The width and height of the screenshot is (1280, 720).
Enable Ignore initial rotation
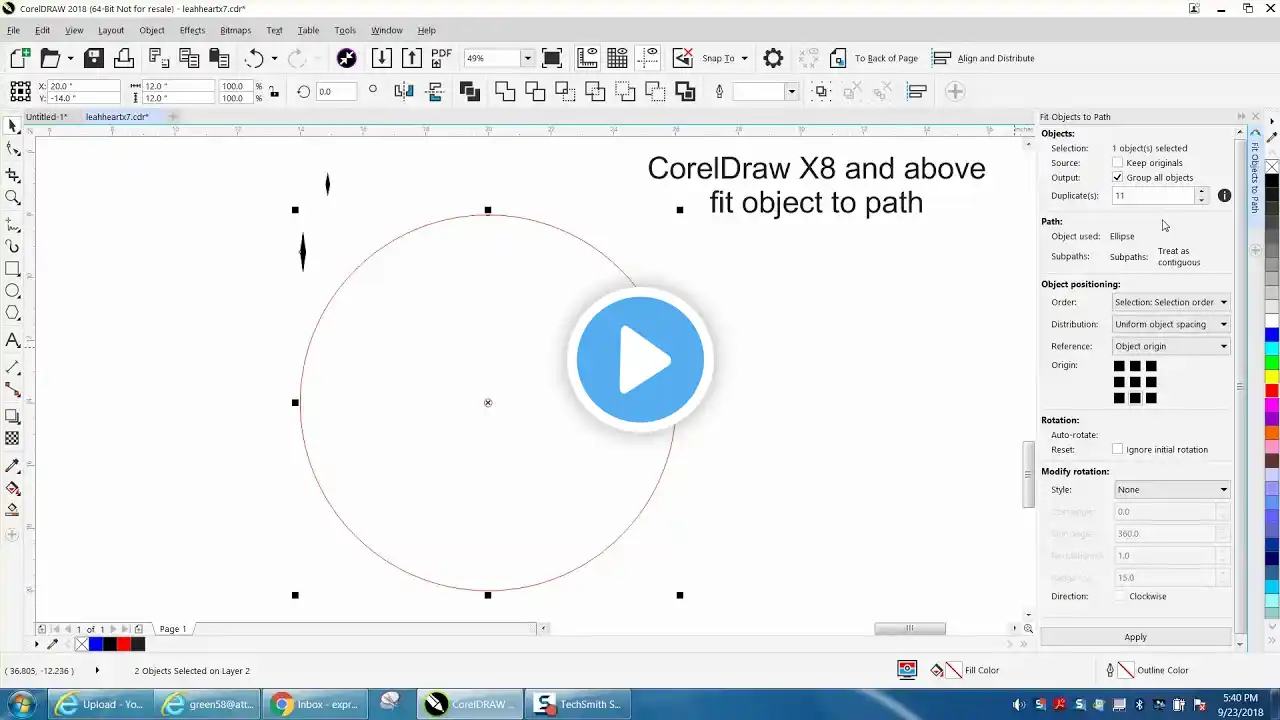1118,450
